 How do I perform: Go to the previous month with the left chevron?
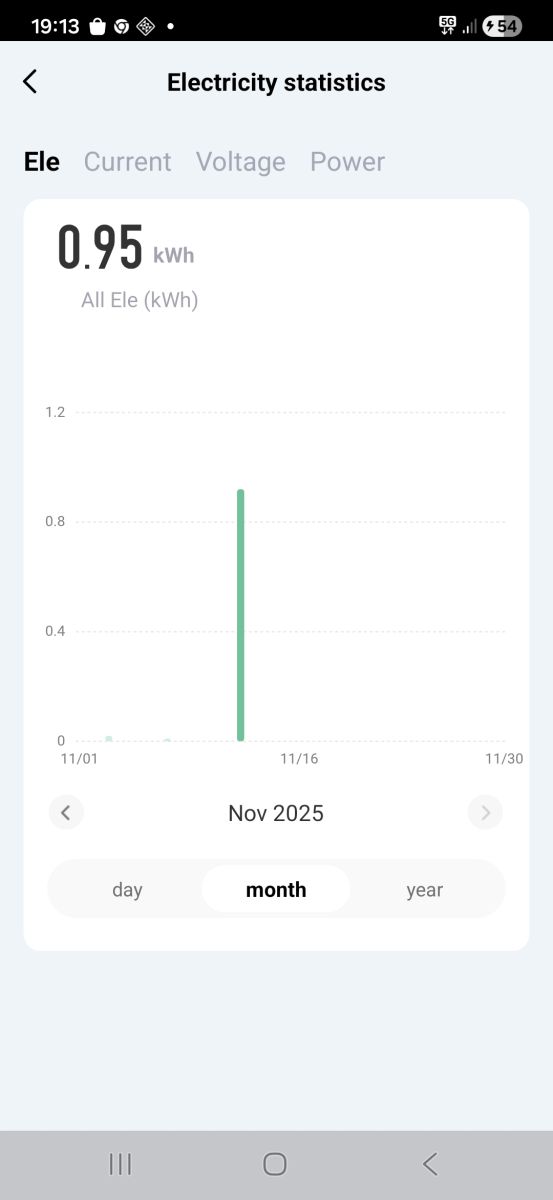click(66, 813)
